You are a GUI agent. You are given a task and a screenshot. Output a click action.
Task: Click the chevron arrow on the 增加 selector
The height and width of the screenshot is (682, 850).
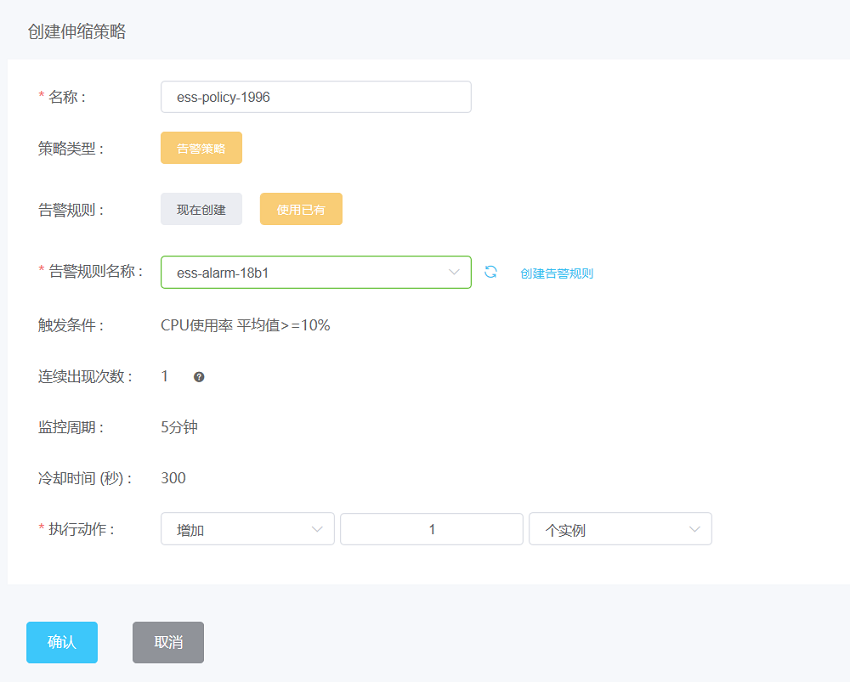[x=317, y=529]
